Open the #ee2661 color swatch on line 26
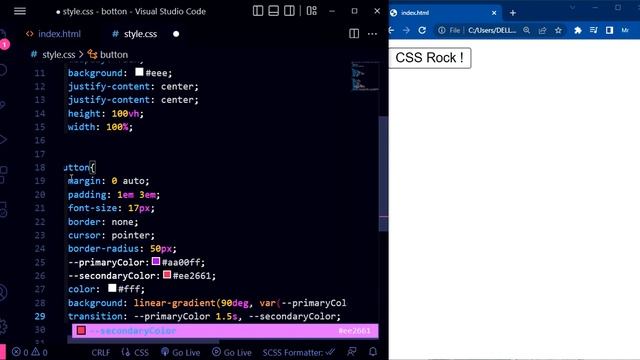Viewport: 640px width, 360px height. pyautogui.click(x=167, y=275)
